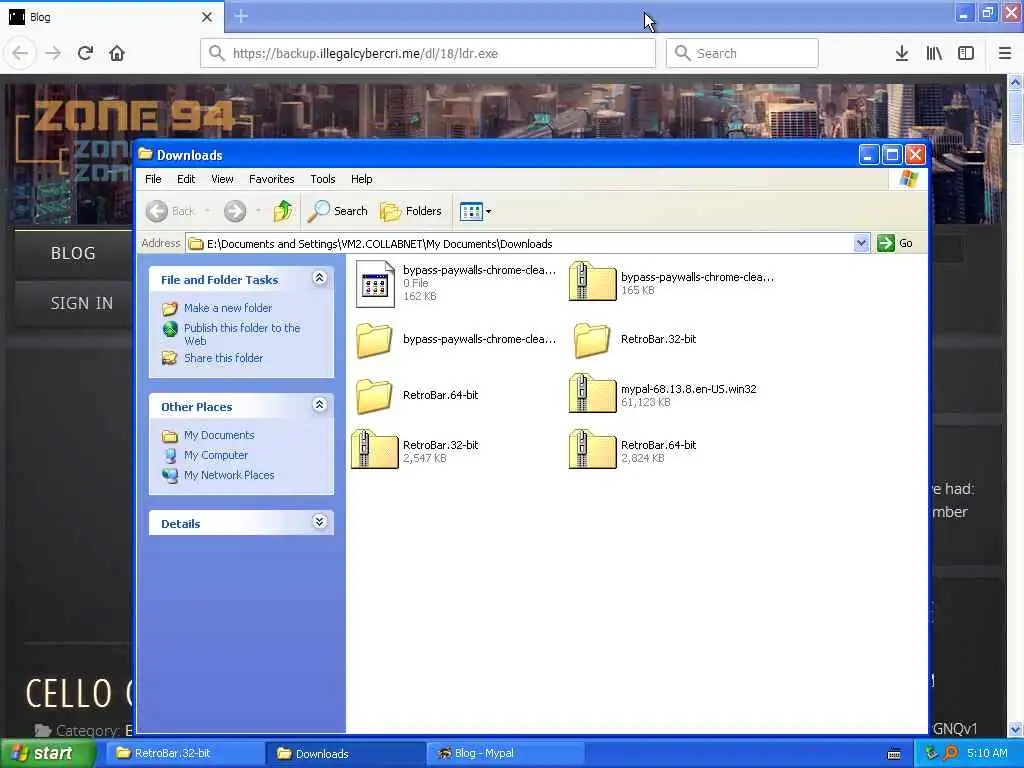Collapse File and Folder Tasks panel
Viewport: 1024px width, 768px height.
tap(319, 278)
